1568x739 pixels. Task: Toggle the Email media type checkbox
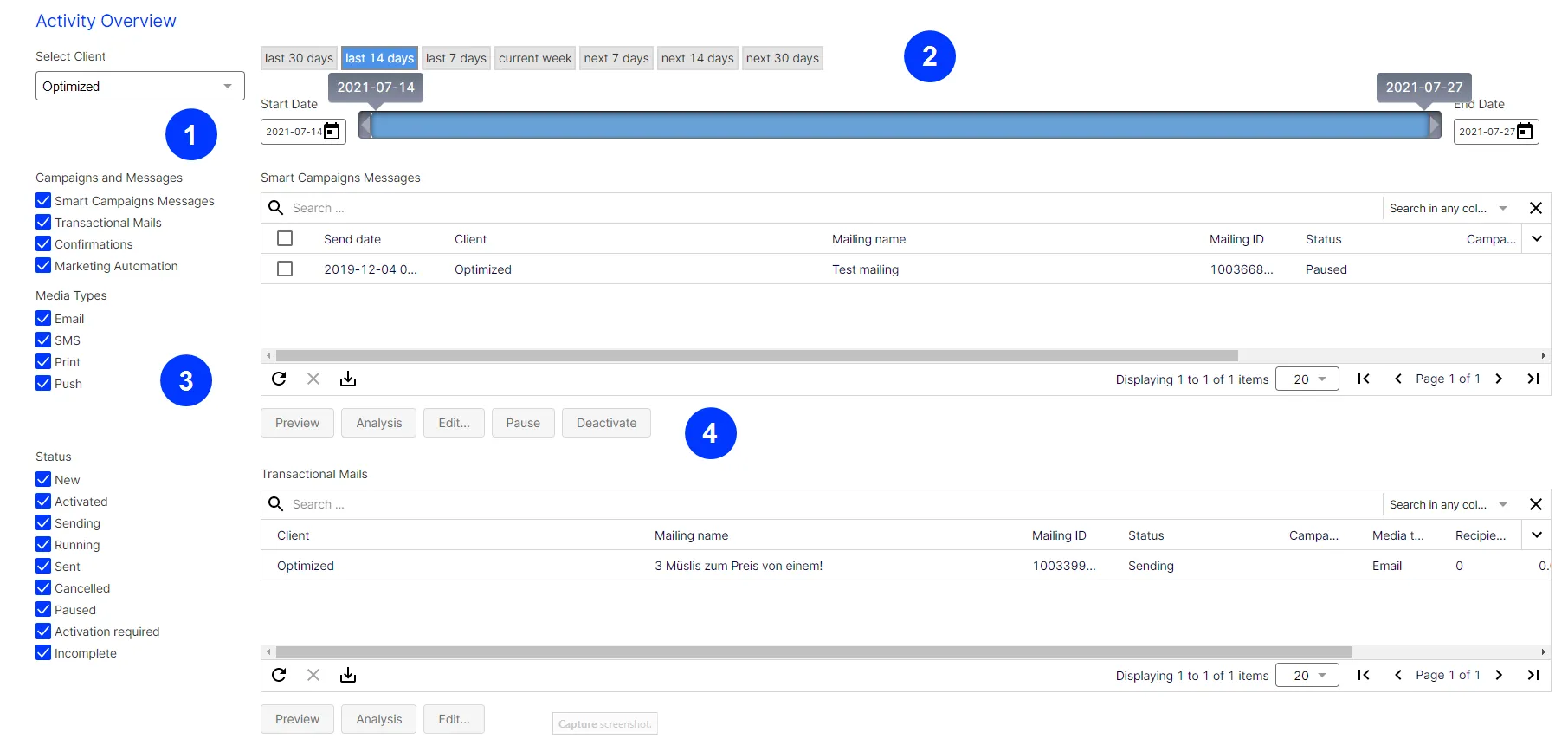click(x=43, y=318)
